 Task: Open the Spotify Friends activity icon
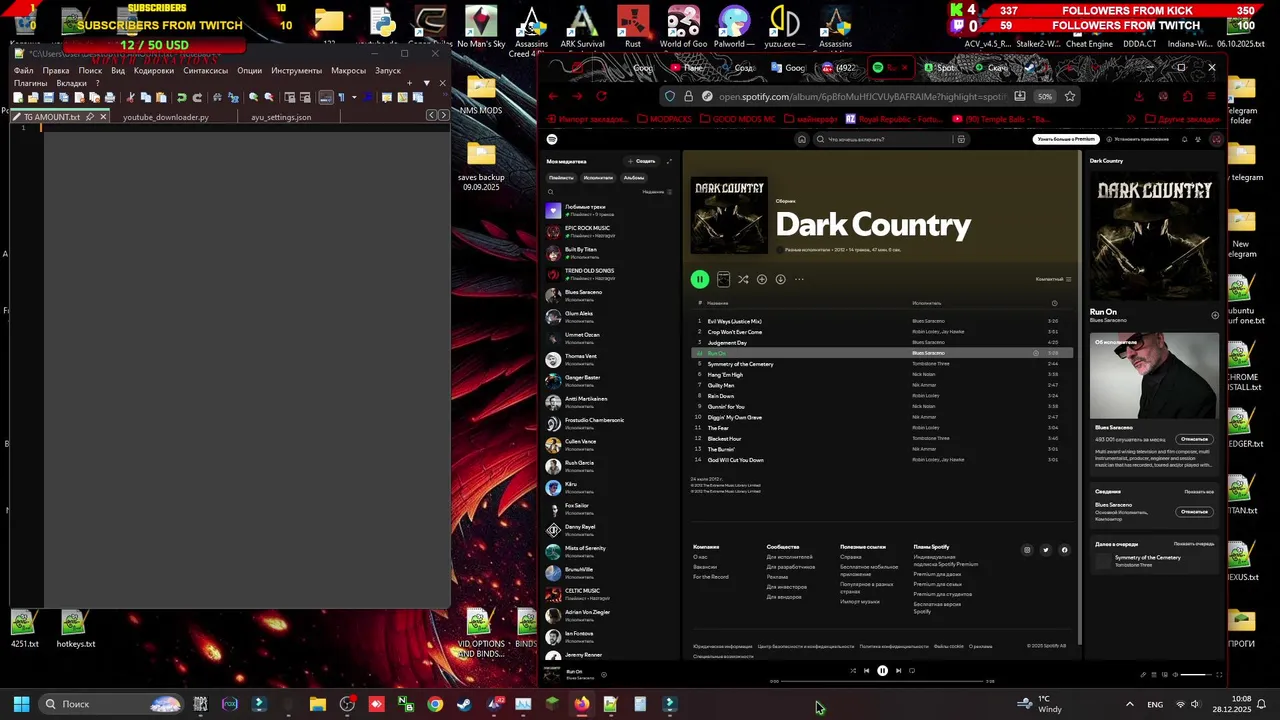1200,140
